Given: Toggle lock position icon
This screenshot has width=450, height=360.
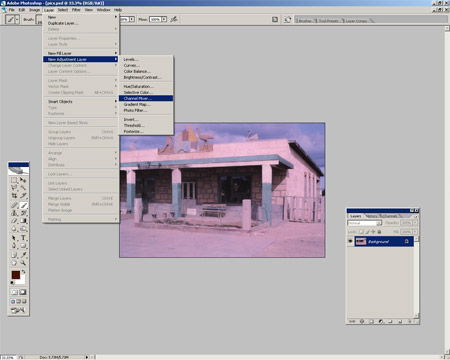Looking at the screenshot, I should coord(373,231).
